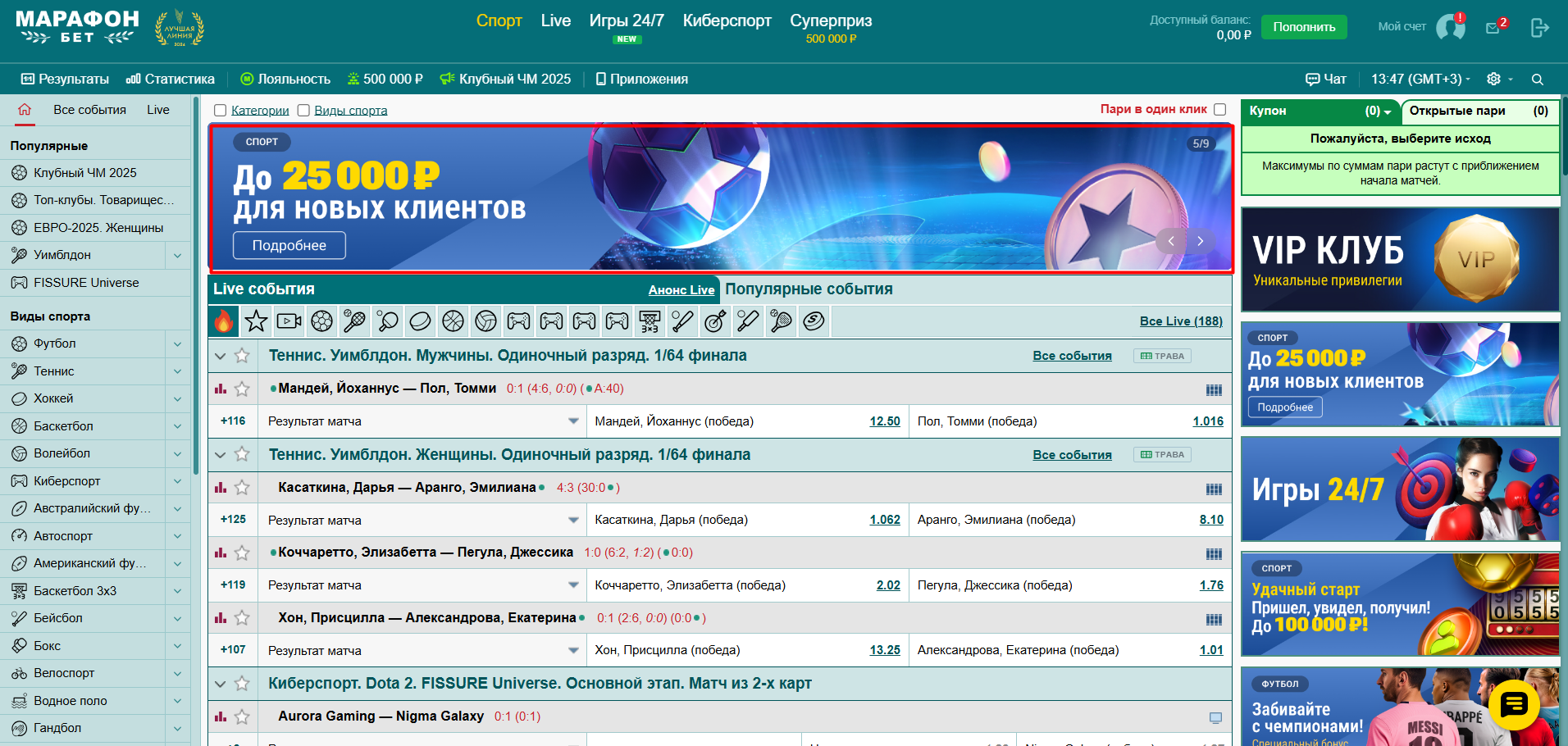Switch to Популярные события tab

point(809,289)
